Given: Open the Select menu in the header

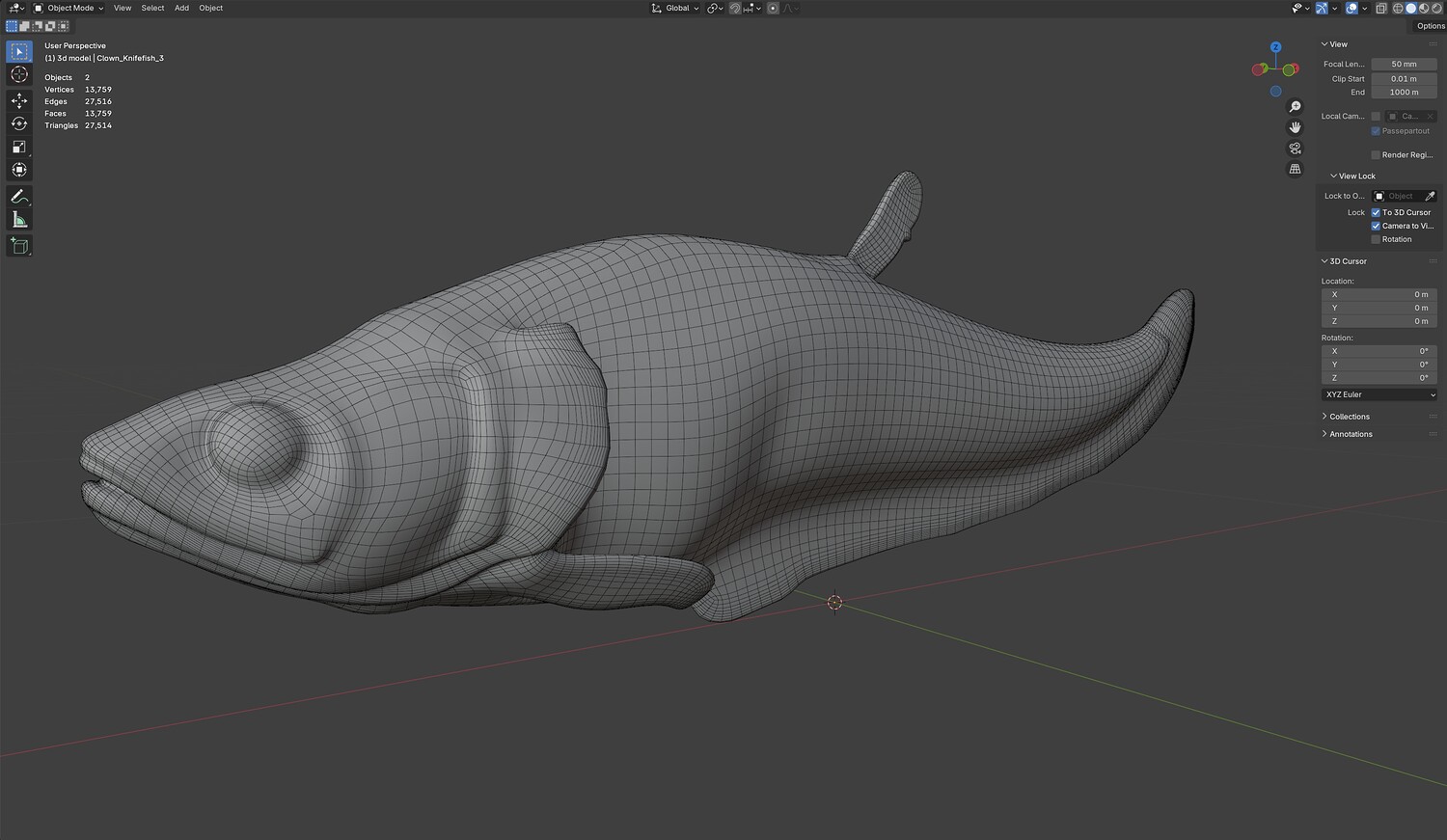Looking at the screenshot, I should [x=152, y=8].
